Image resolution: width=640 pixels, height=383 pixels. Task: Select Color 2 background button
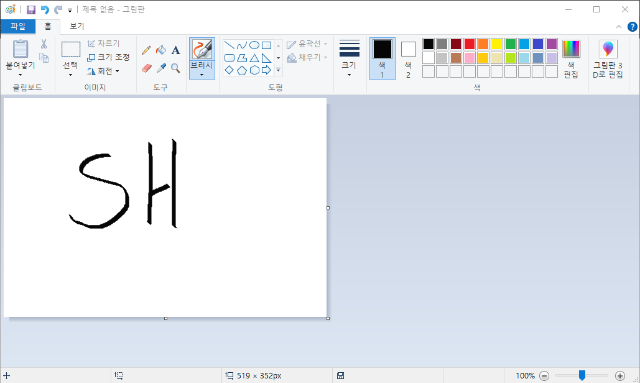tap(408, 58)
